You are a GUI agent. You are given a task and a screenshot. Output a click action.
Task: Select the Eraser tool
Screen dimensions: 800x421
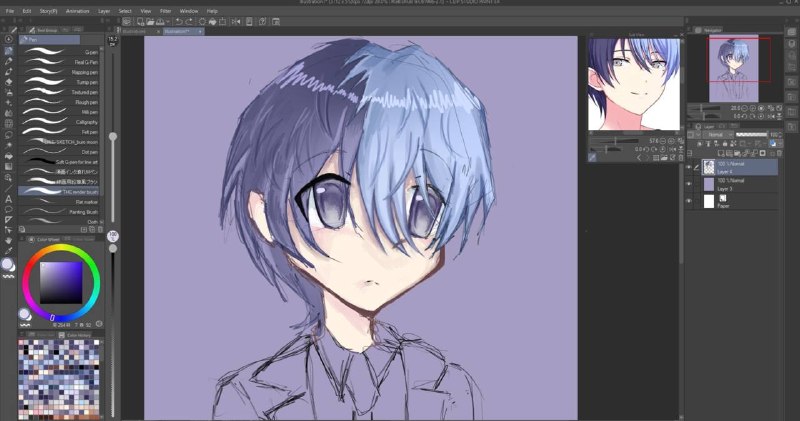8,82
